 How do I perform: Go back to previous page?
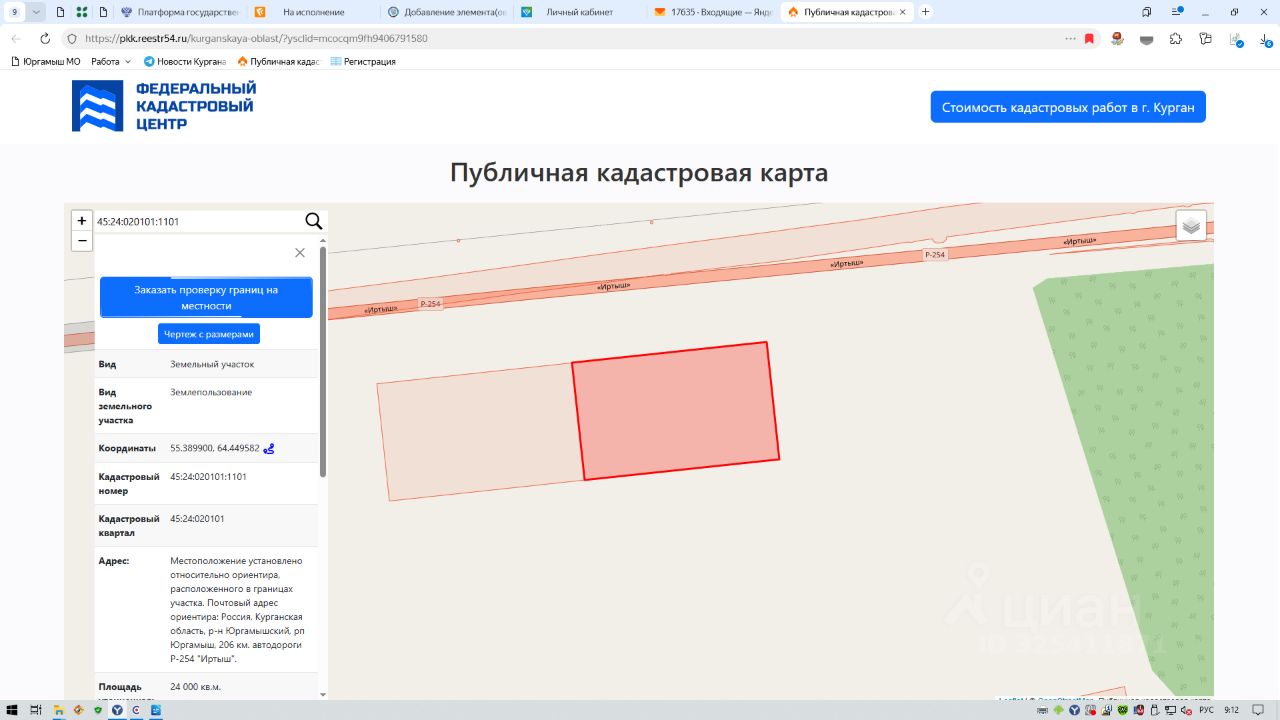(16, 38)
